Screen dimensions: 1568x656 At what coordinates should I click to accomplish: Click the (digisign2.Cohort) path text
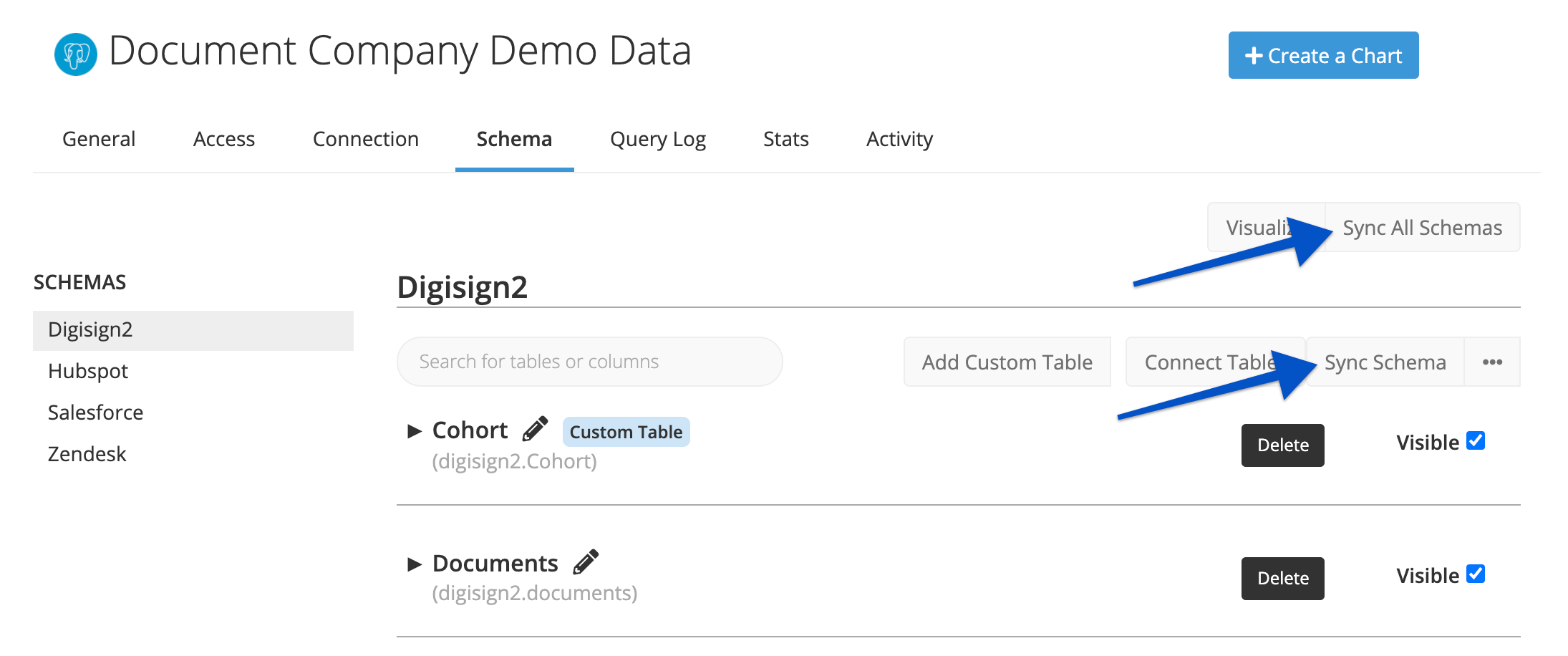(x=514, y=461)
